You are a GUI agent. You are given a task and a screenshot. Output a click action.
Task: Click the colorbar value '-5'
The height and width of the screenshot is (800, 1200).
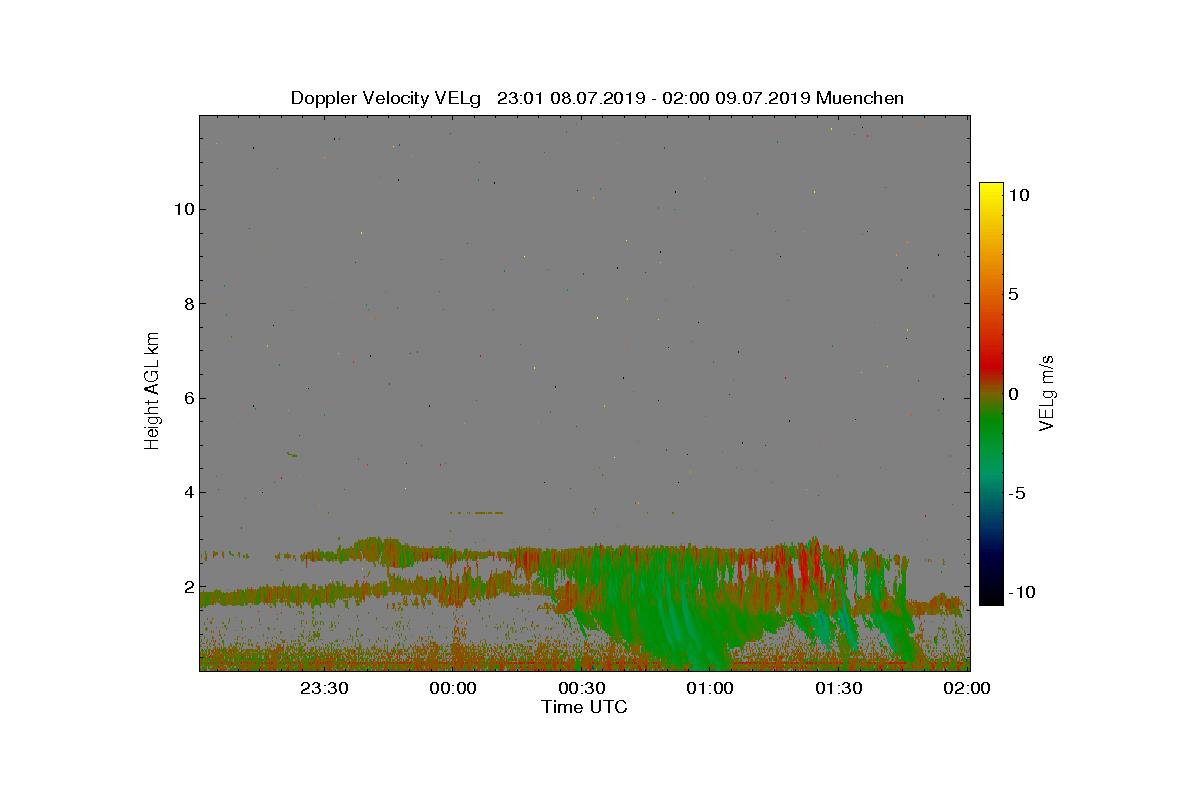click(x=1016, y=493)
